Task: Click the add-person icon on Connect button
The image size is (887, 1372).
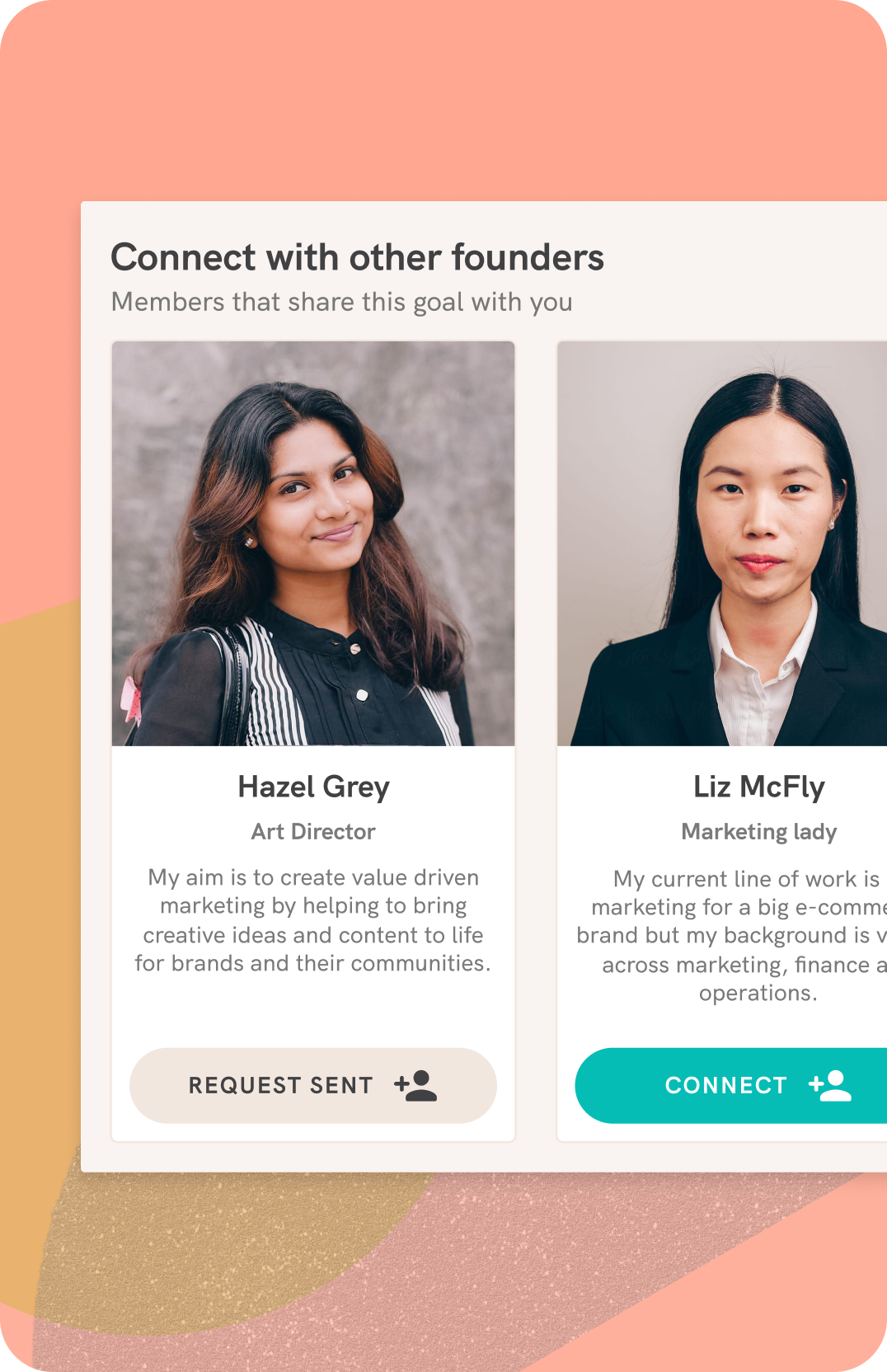Action: click(830, 1085)
